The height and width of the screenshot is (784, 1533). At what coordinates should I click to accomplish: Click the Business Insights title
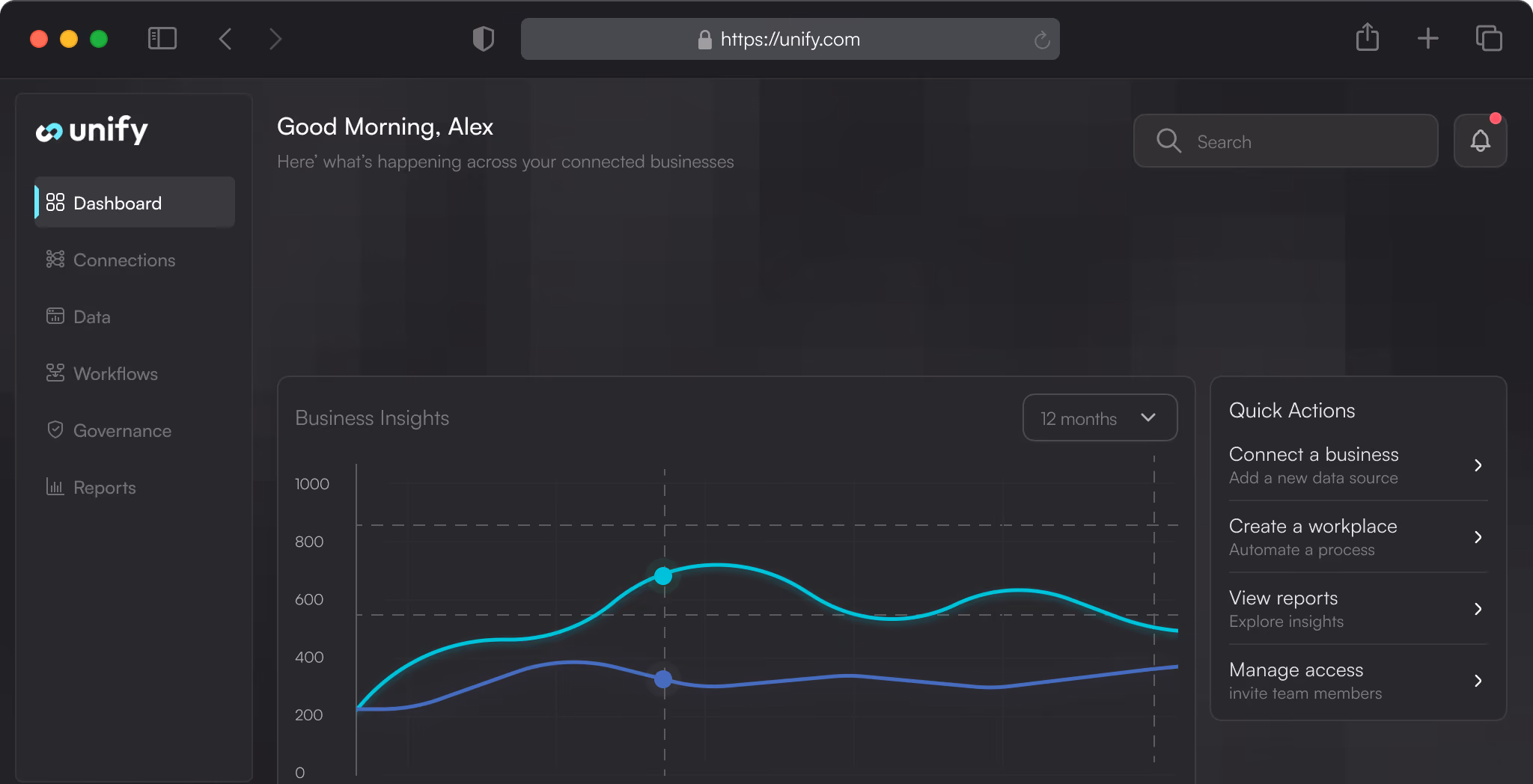[372, 418]
